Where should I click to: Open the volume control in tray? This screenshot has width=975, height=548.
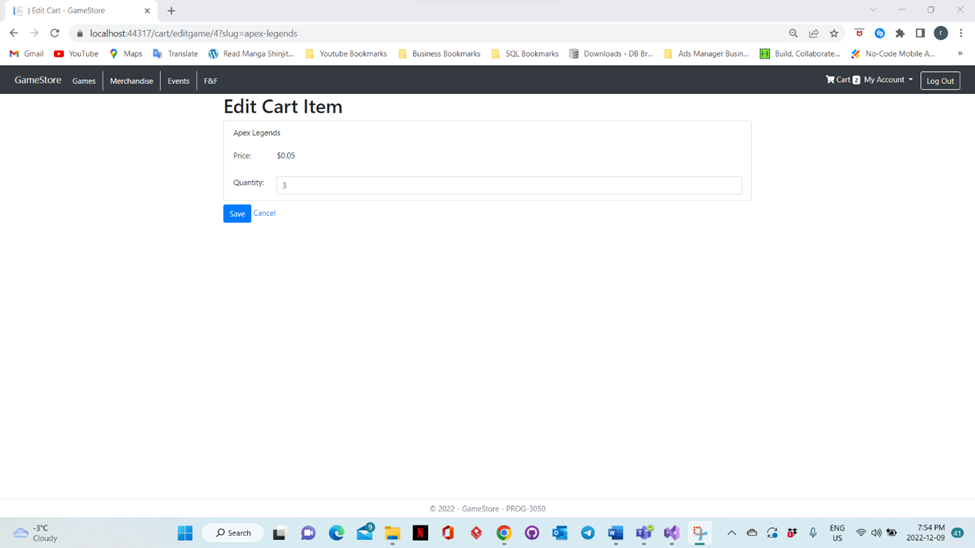[x=876, y=533]
